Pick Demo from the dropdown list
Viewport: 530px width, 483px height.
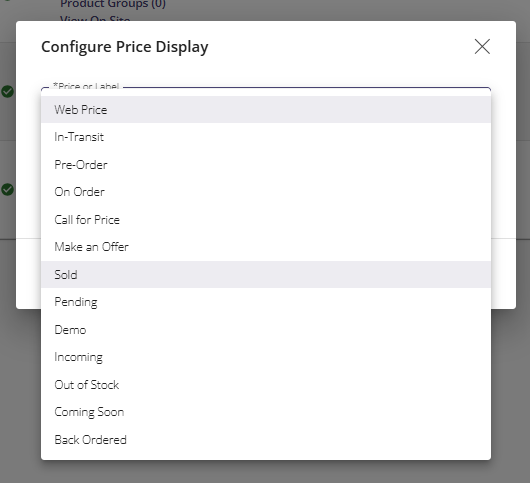[266, 330]
